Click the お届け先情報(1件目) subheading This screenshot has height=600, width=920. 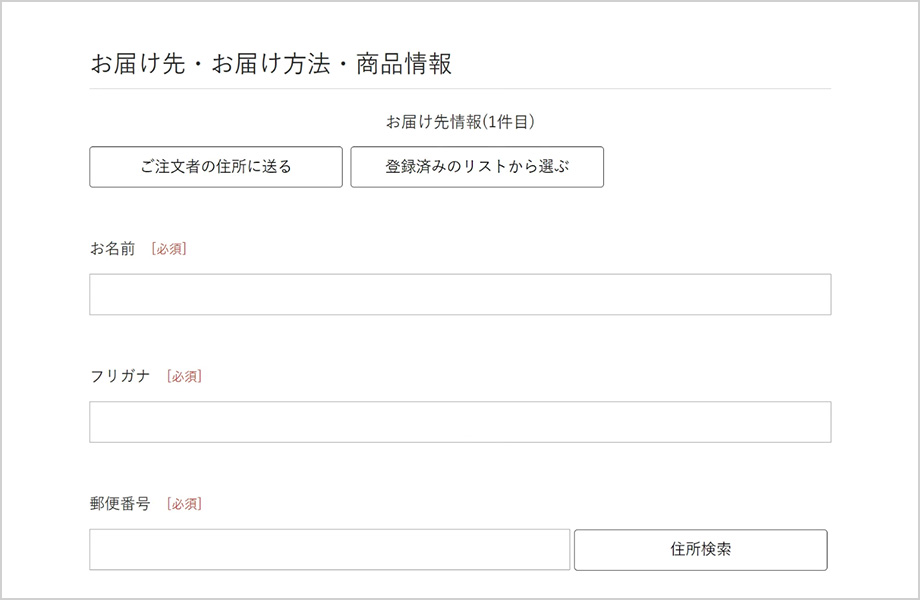[460, 121]
